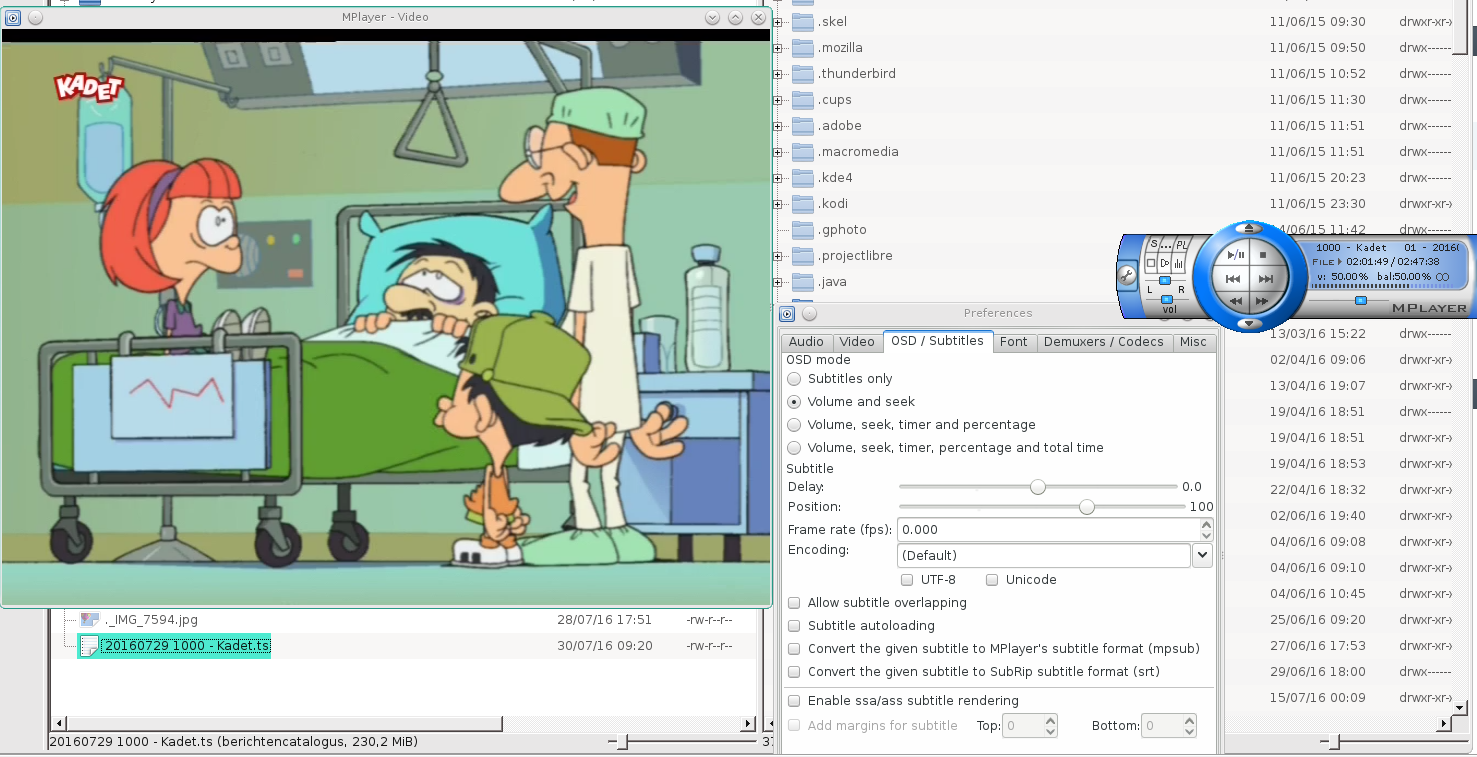Switch to the Demuxers / Codecs tab
Screen dimensions: 1477x757
tap(1103, 342)
